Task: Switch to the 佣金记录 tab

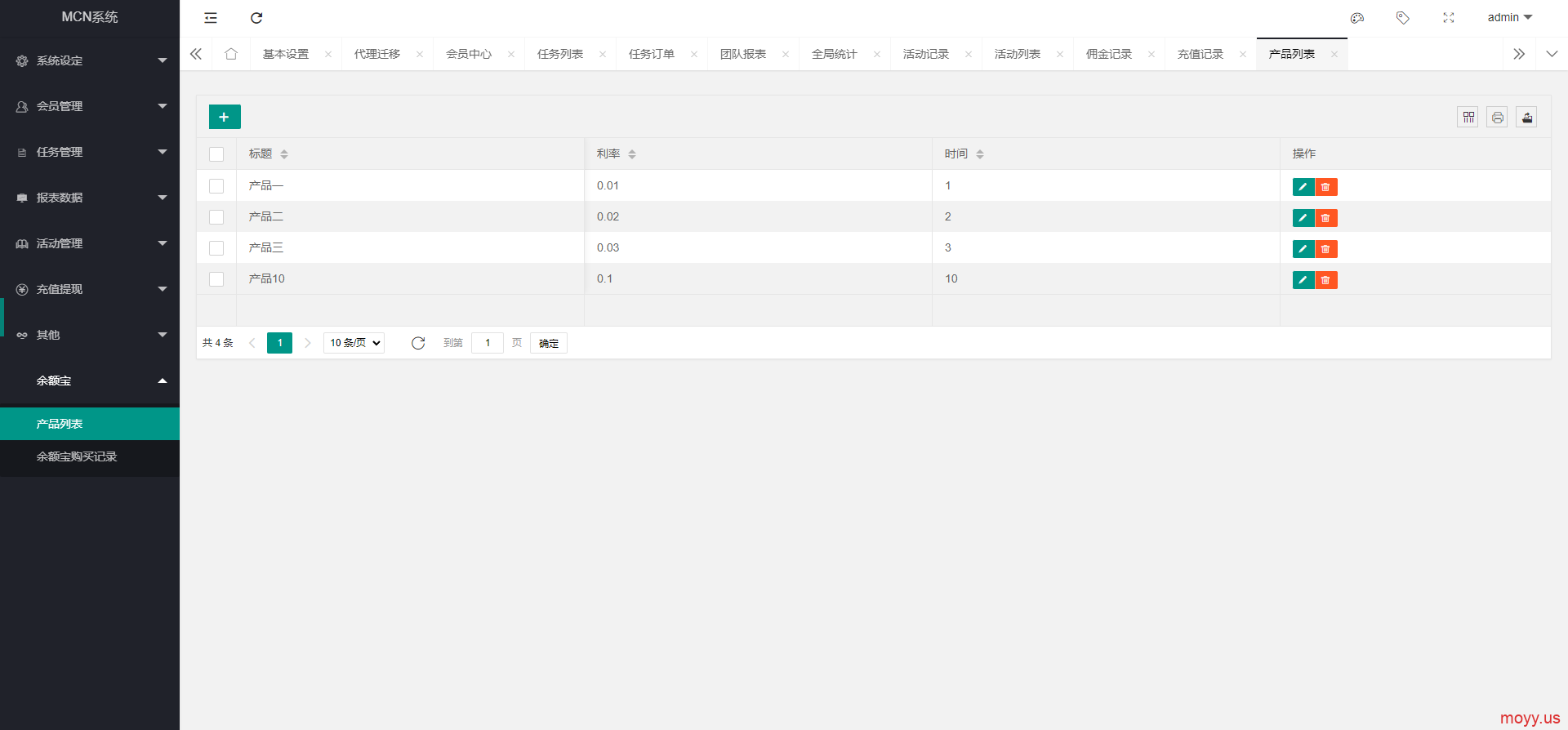Action: [1109, 54]
